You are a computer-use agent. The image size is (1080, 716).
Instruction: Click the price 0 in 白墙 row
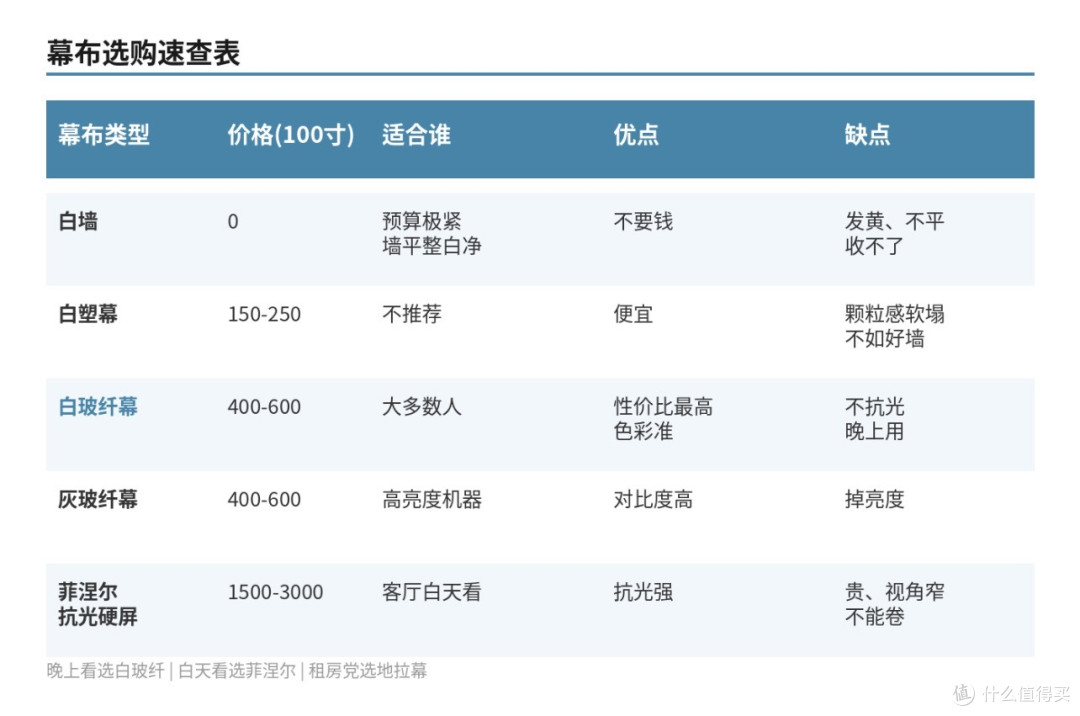(233, 222)
